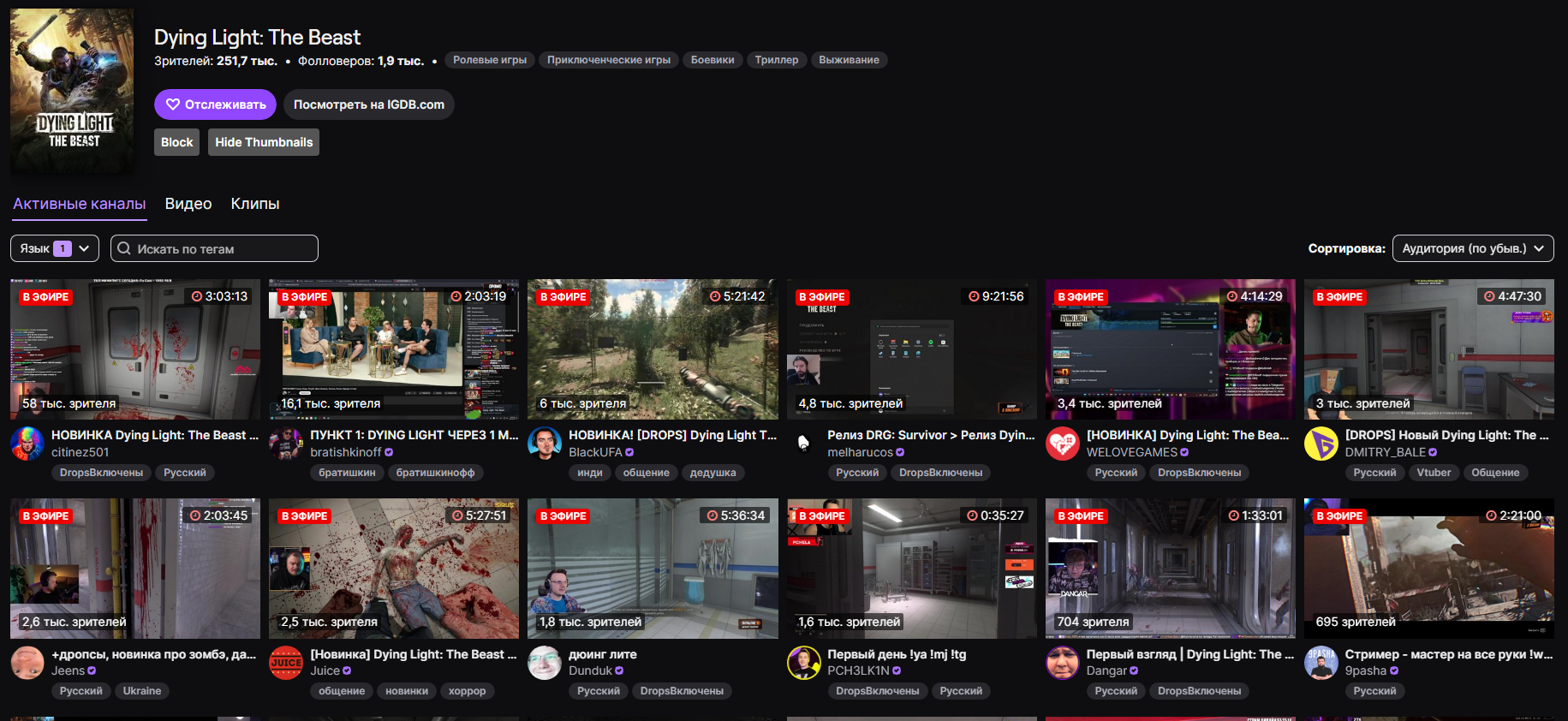This screenshot has width=1568, height=721.
Task: Select the Выживание genre tag
Action: click(849, 60)
